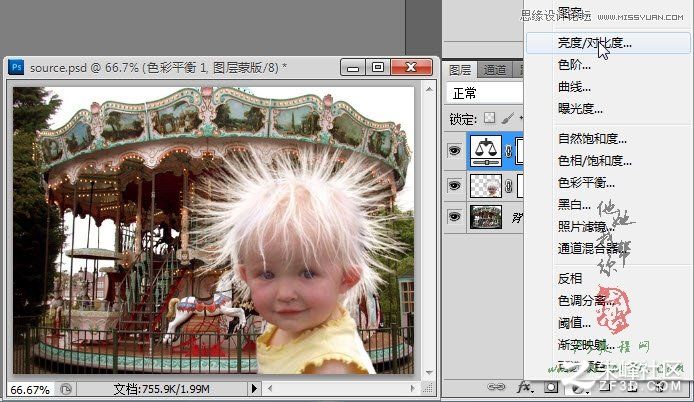Choose 曲线 from the adjustment menu
Viewport: 694px width, 402px height.
574,87
